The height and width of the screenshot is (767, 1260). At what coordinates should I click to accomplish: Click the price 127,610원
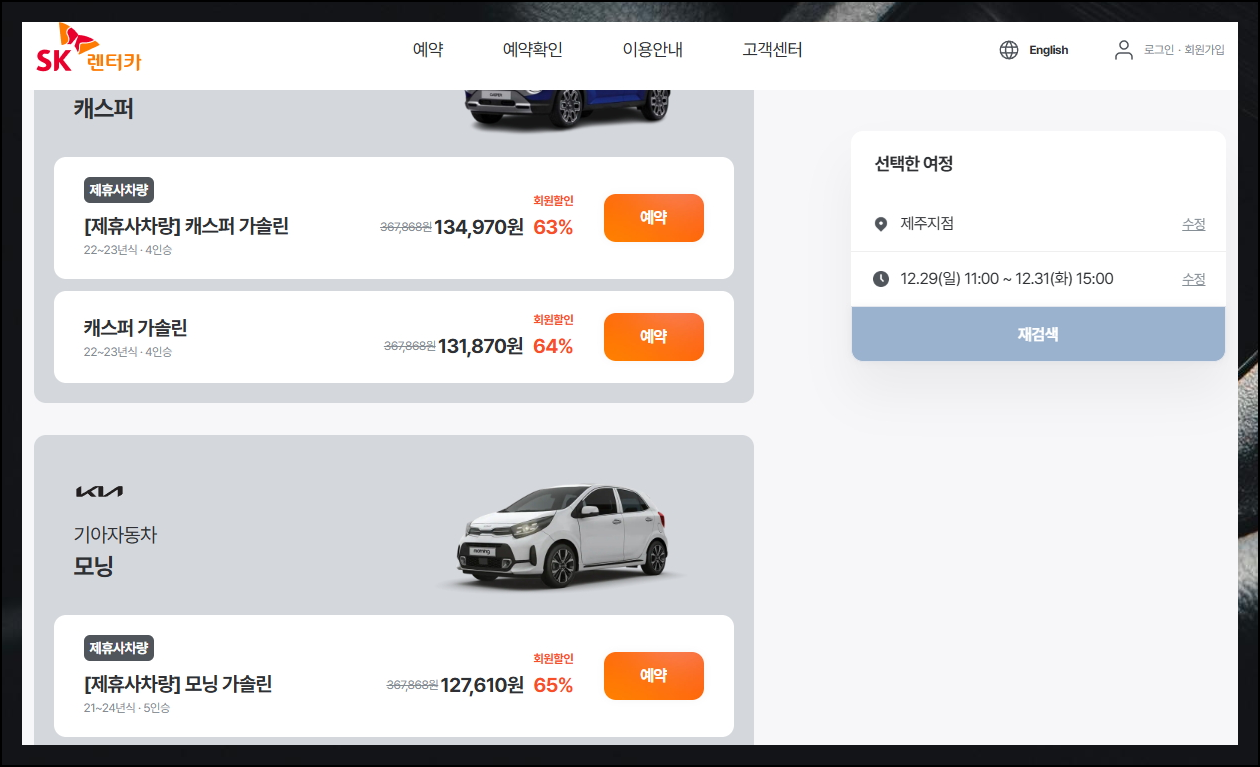tap(482, 685)
